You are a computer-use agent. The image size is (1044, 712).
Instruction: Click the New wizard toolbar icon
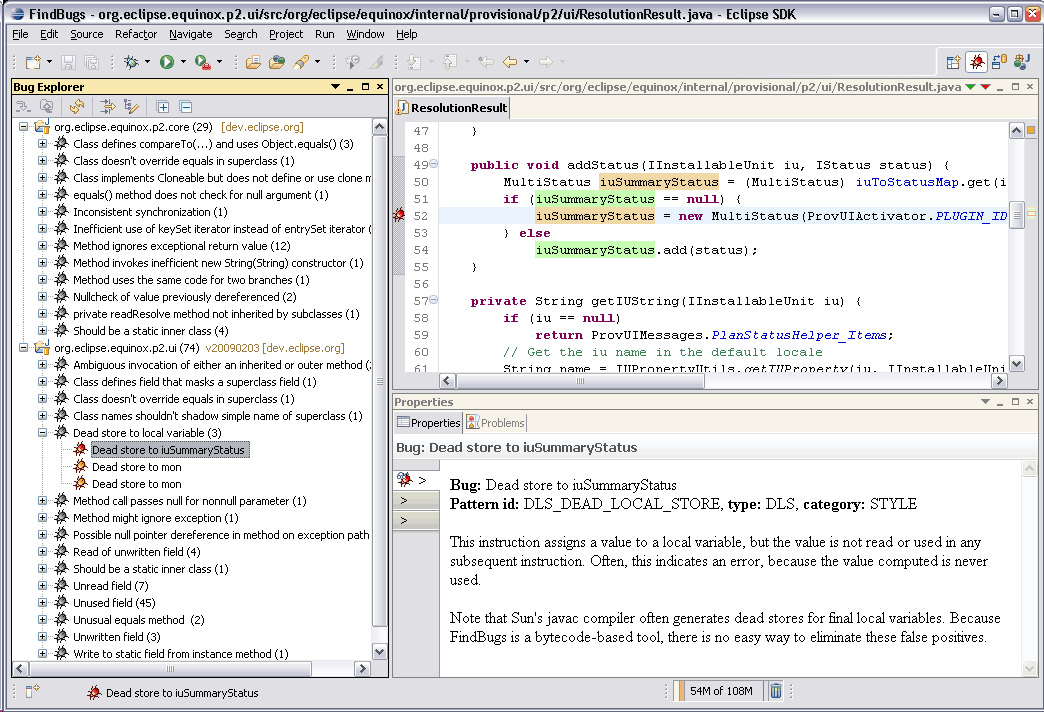point(33,62)
